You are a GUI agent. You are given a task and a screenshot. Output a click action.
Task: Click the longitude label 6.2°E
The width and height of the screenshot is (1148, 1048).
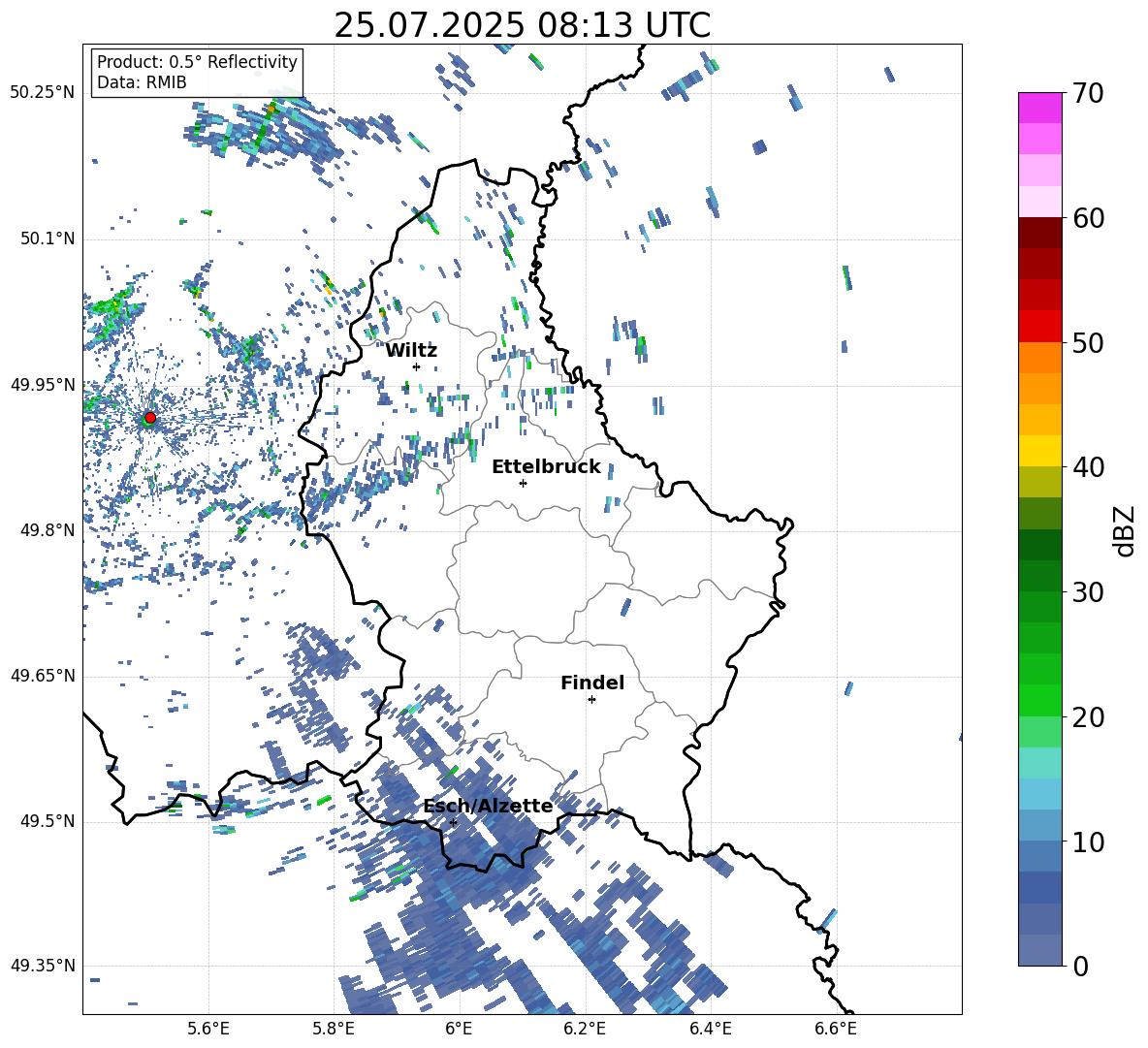click(585, 1029)
